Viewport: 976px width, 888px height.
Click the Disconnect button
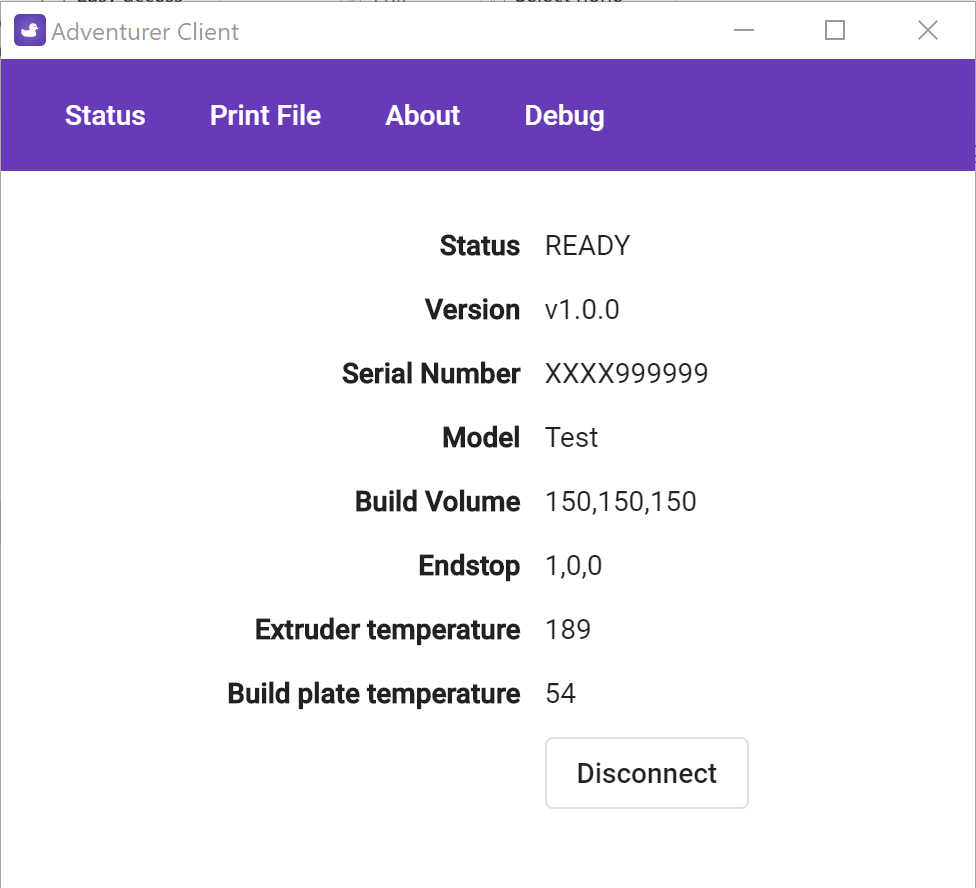(647, 773)
